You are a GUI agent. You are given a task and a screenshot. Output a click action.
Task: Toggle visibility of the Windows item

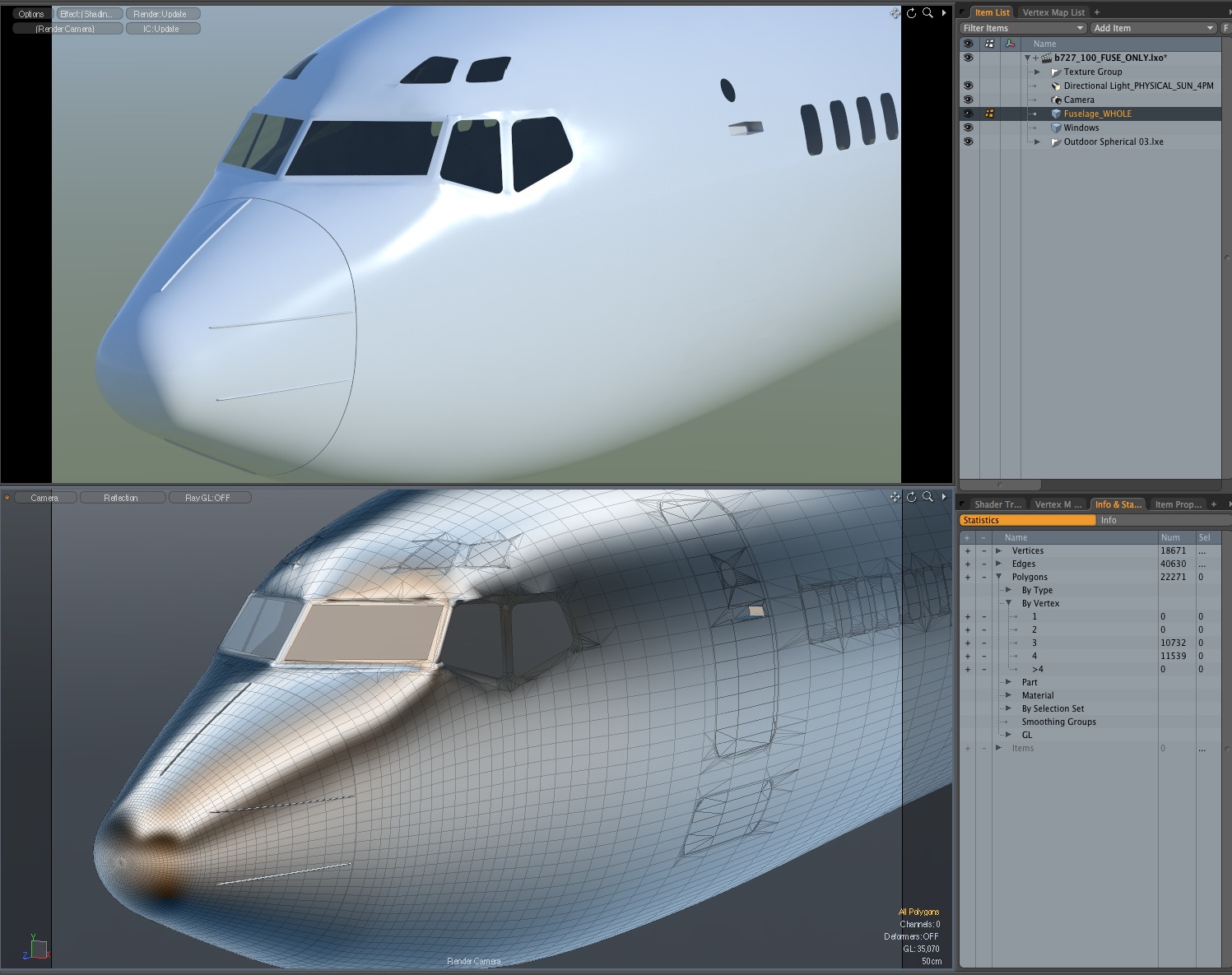(x=968, y=128)
